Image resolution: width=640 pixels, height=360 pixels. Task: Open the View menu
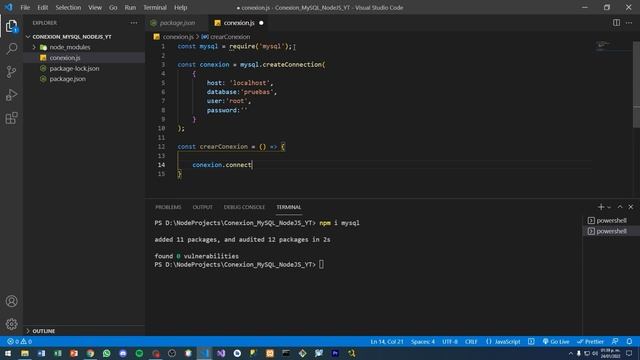95,7
